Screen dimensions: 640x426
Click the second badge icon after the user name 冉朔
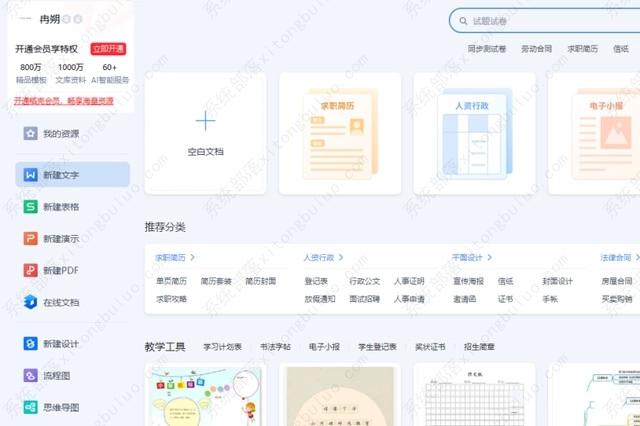click(78, 19)
